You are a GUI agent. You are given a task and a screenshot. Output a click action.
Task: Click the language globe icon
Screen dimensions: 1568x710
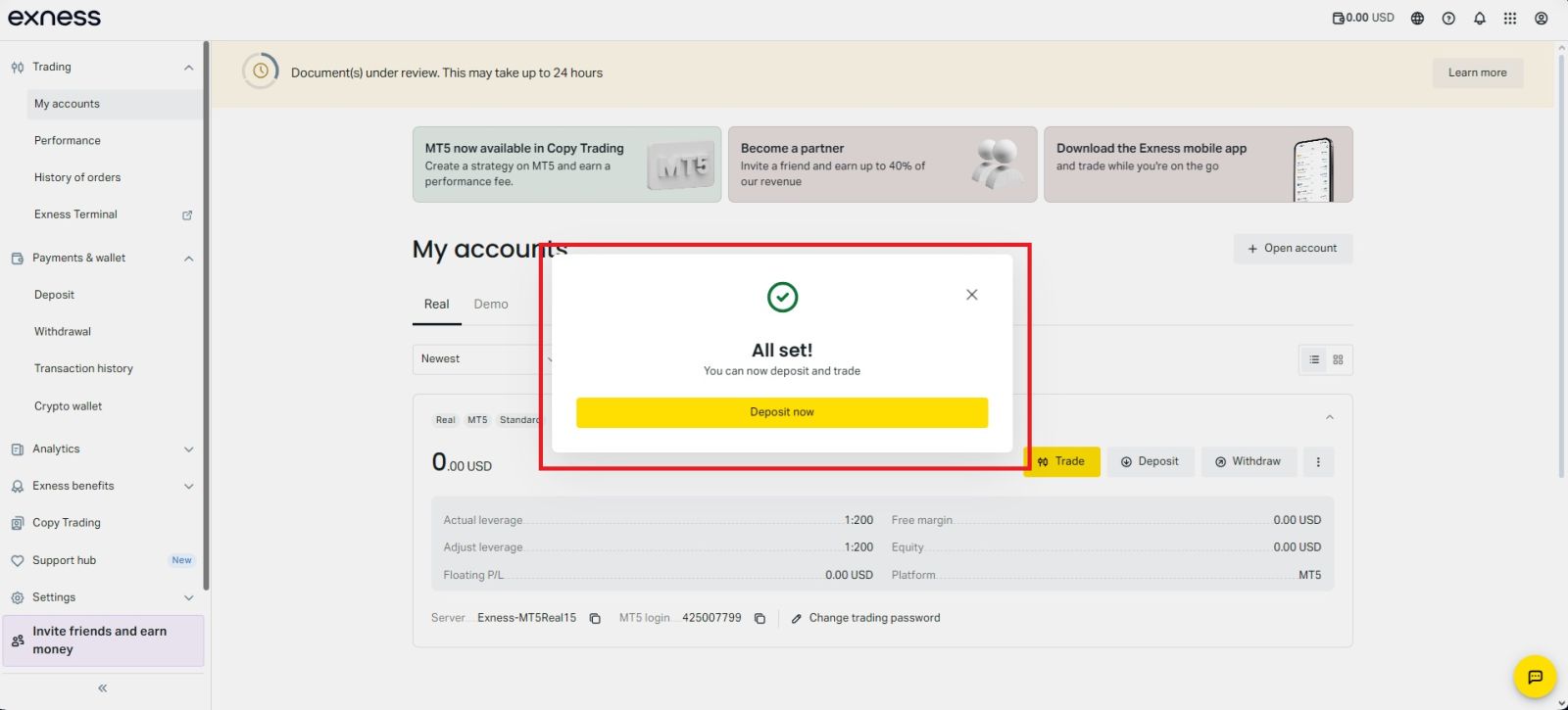(x=1417, y=18)
